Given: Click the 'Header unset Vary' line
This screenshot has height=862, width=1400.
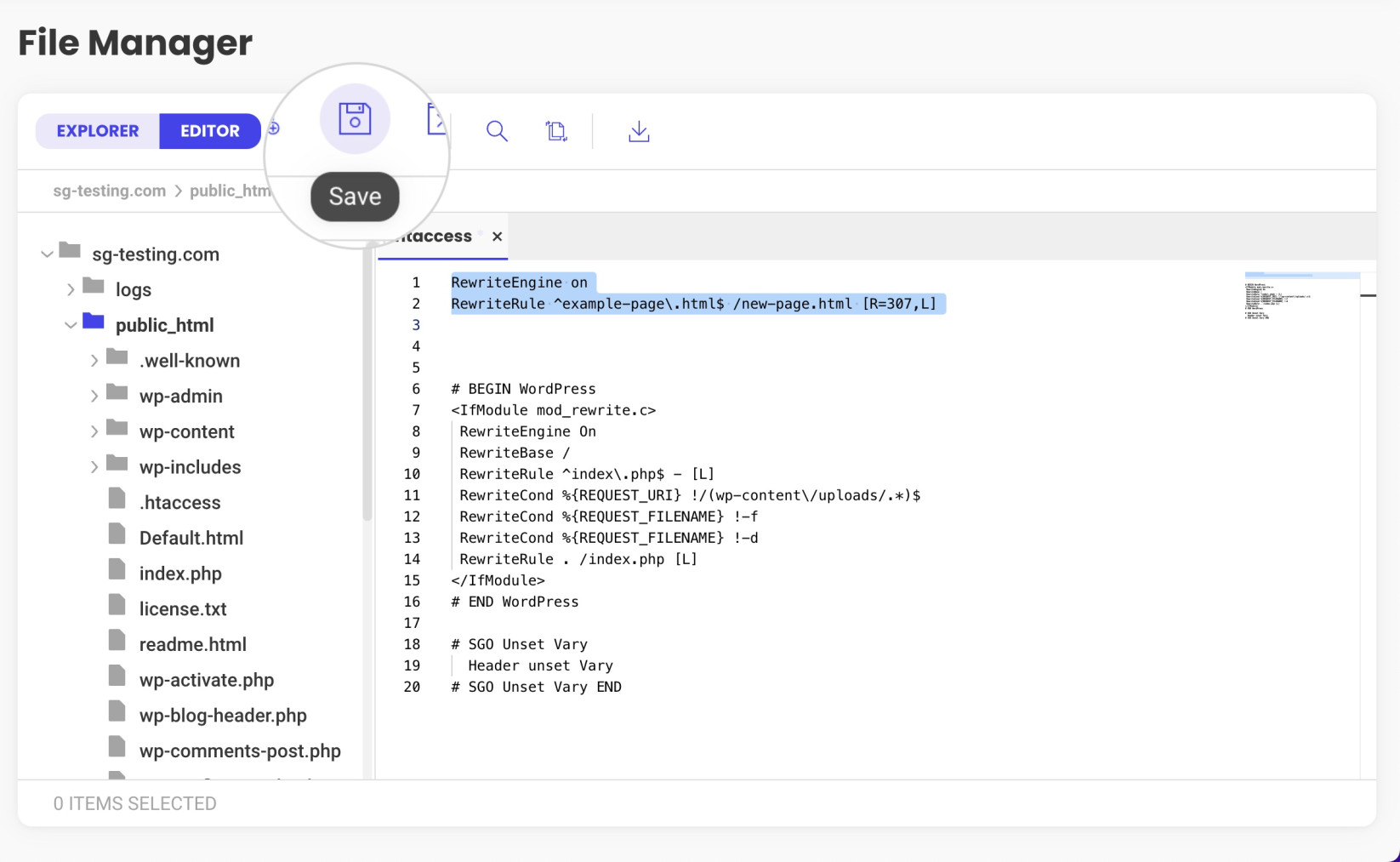Looking at the screenshot, I should [540, 665].
